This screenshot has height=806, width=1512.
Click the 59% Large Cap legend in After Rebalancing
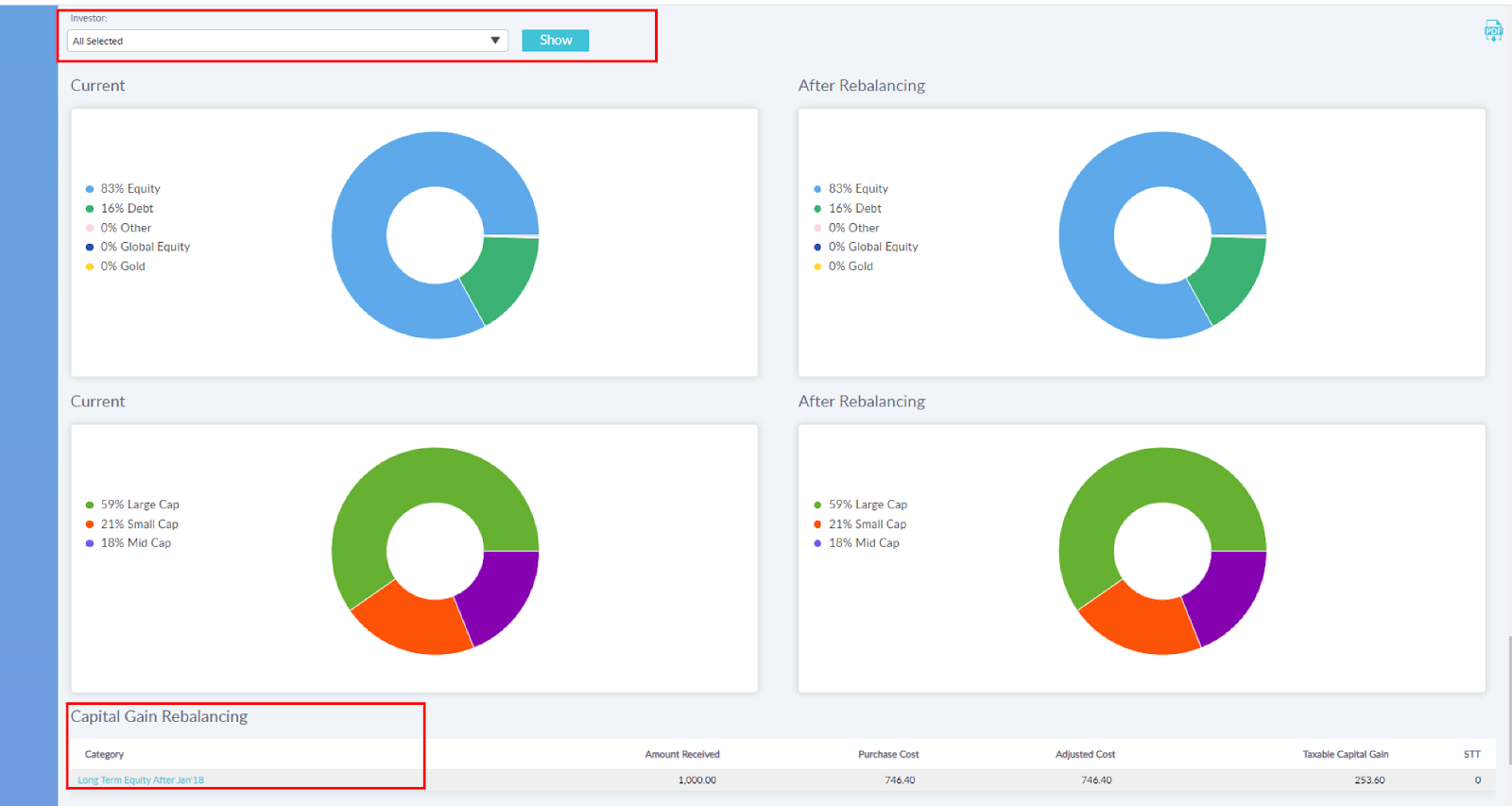pos(860,505)
